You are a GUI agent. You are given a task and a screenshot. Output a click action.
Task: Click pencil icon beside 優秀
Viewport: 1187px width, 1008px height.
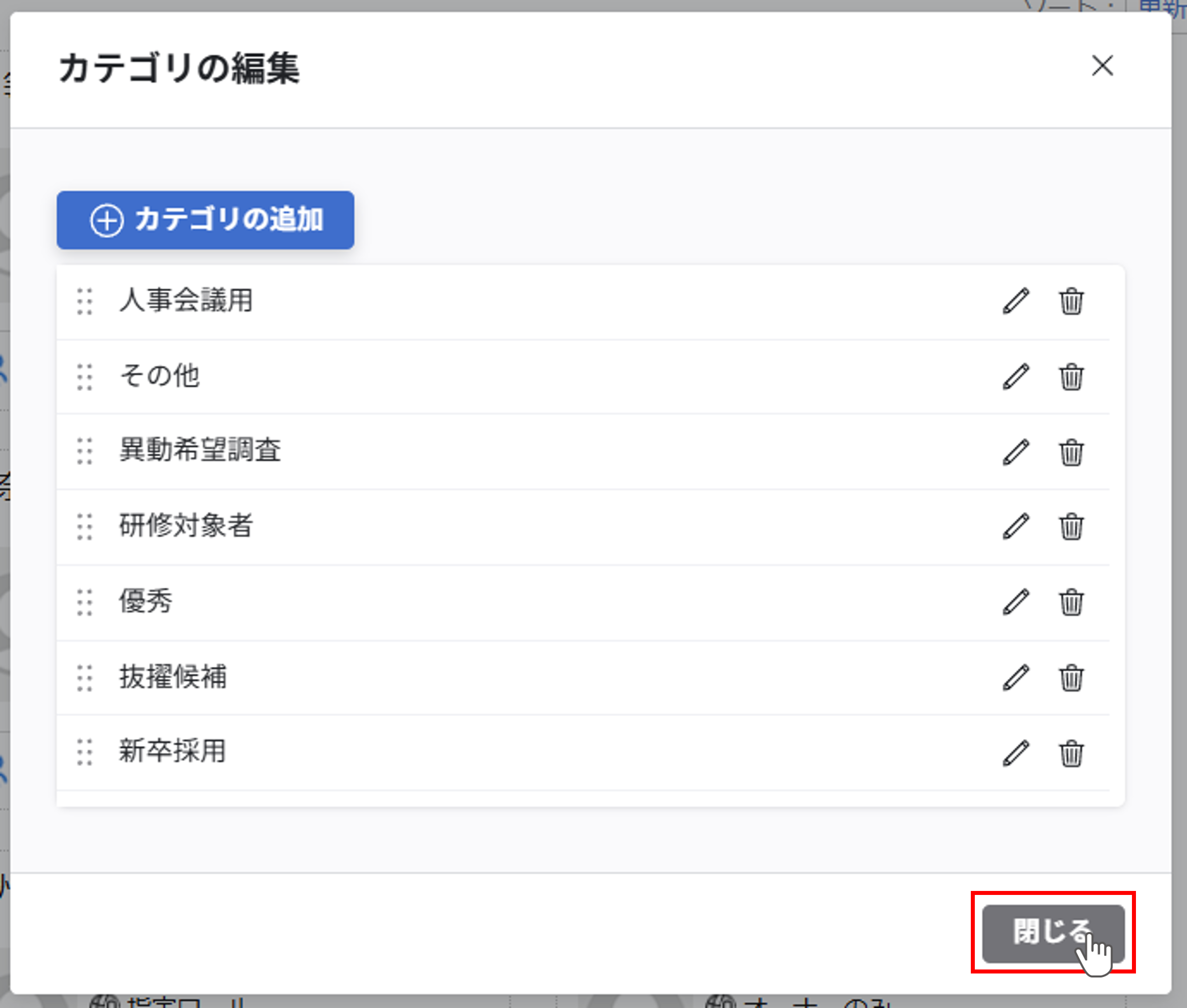(1015, 602)
